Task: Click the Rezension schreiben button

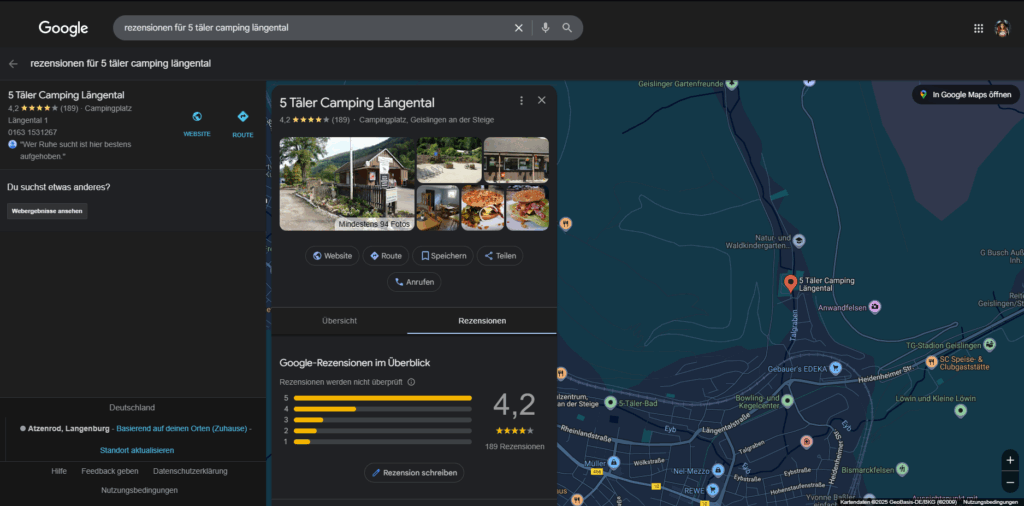Action: tap(414, 473)
